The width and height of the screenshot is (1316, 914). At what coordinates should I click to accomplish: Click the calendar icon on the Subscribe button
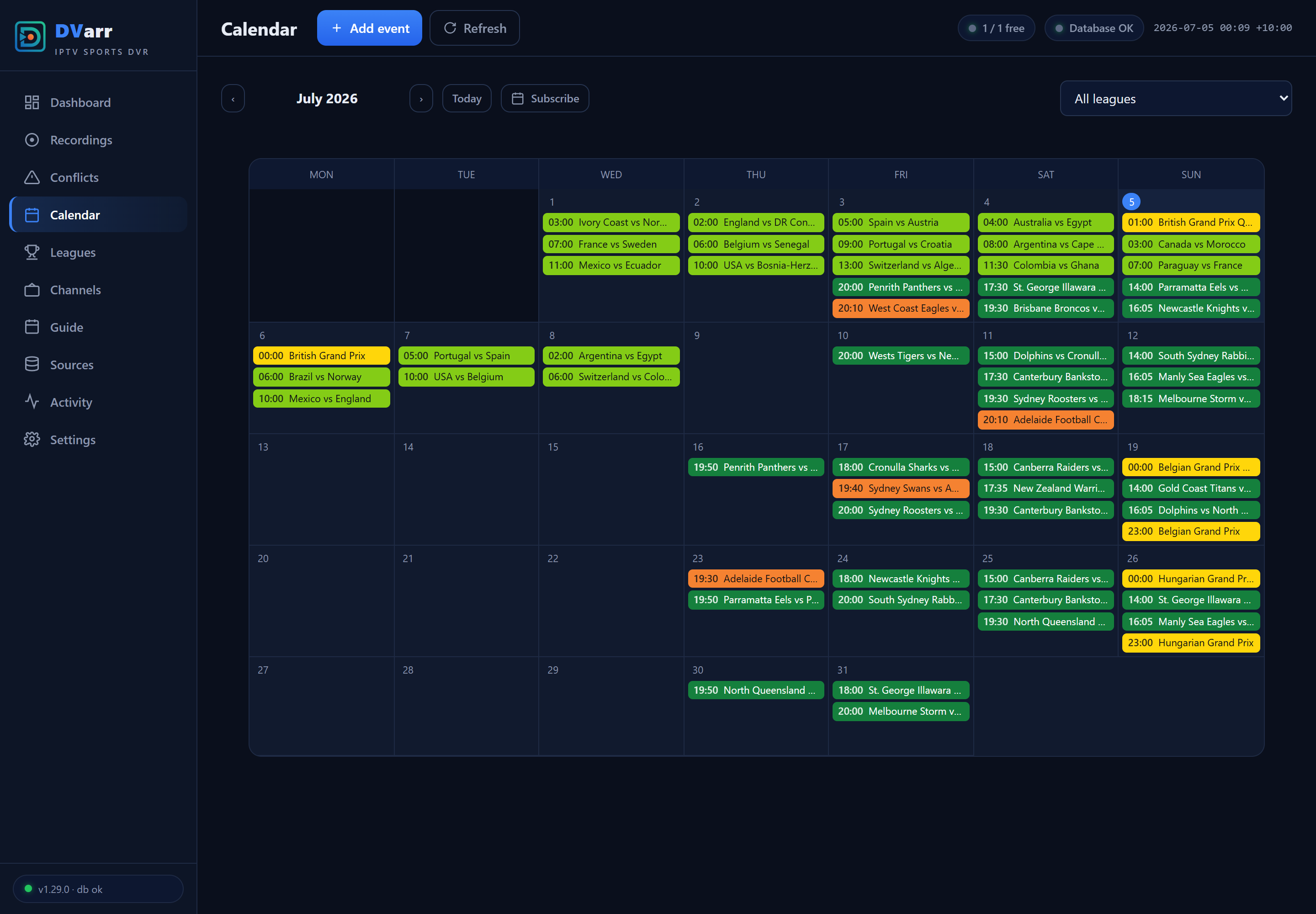[x=518, y=99]
